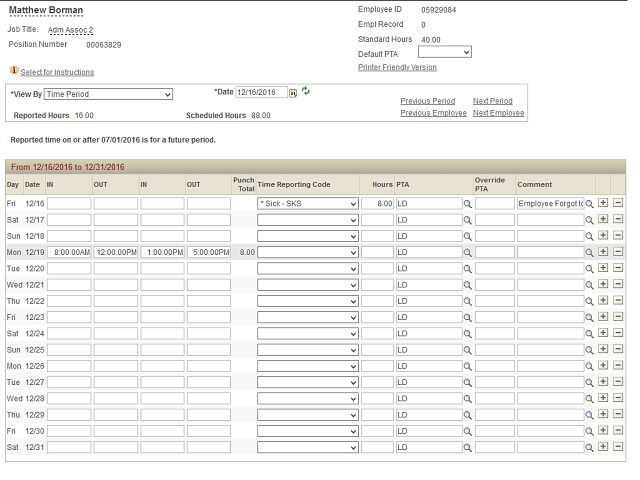The height and width of the screenshot is (480, 640).
Task: Add a row using plus on Mon 12/19
Action: (603, 252)
